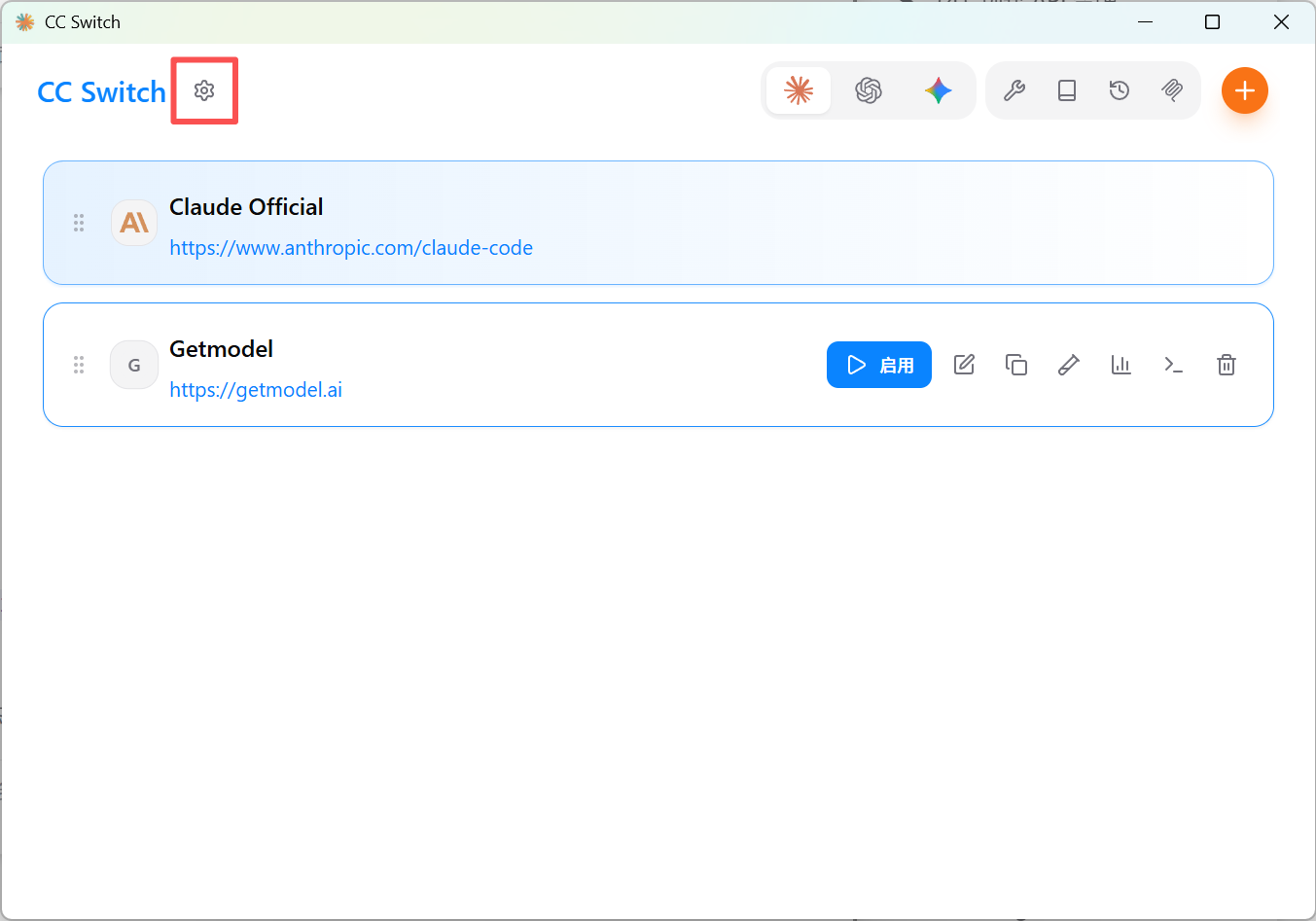Click the Getmodel row drag handle
The height and width of the screenshot is (921, 1316).
click(79, 365)
